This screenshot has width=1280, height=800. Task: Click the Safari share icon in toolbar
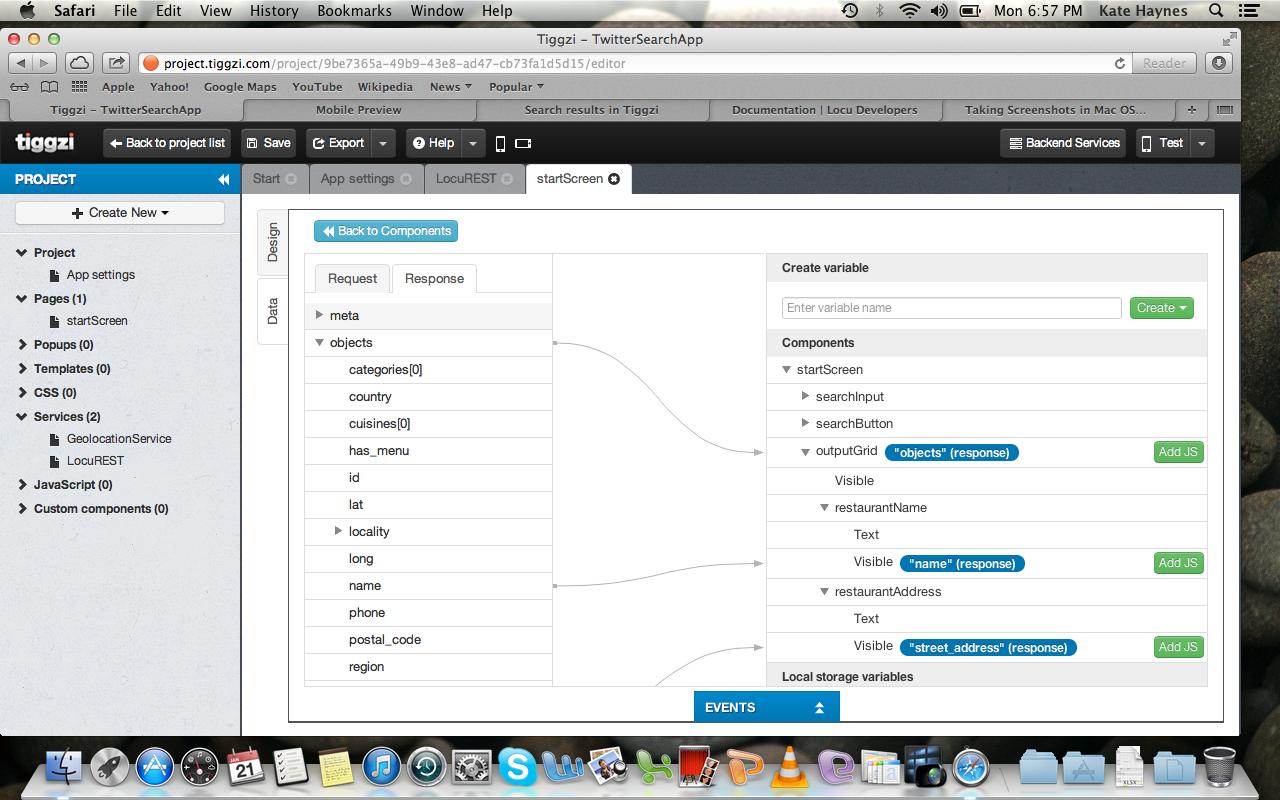point(116,63)
